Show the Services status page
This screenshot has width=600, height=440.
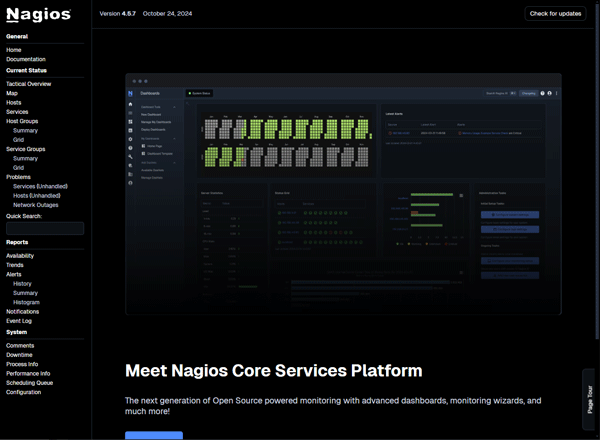coord(17,112)
